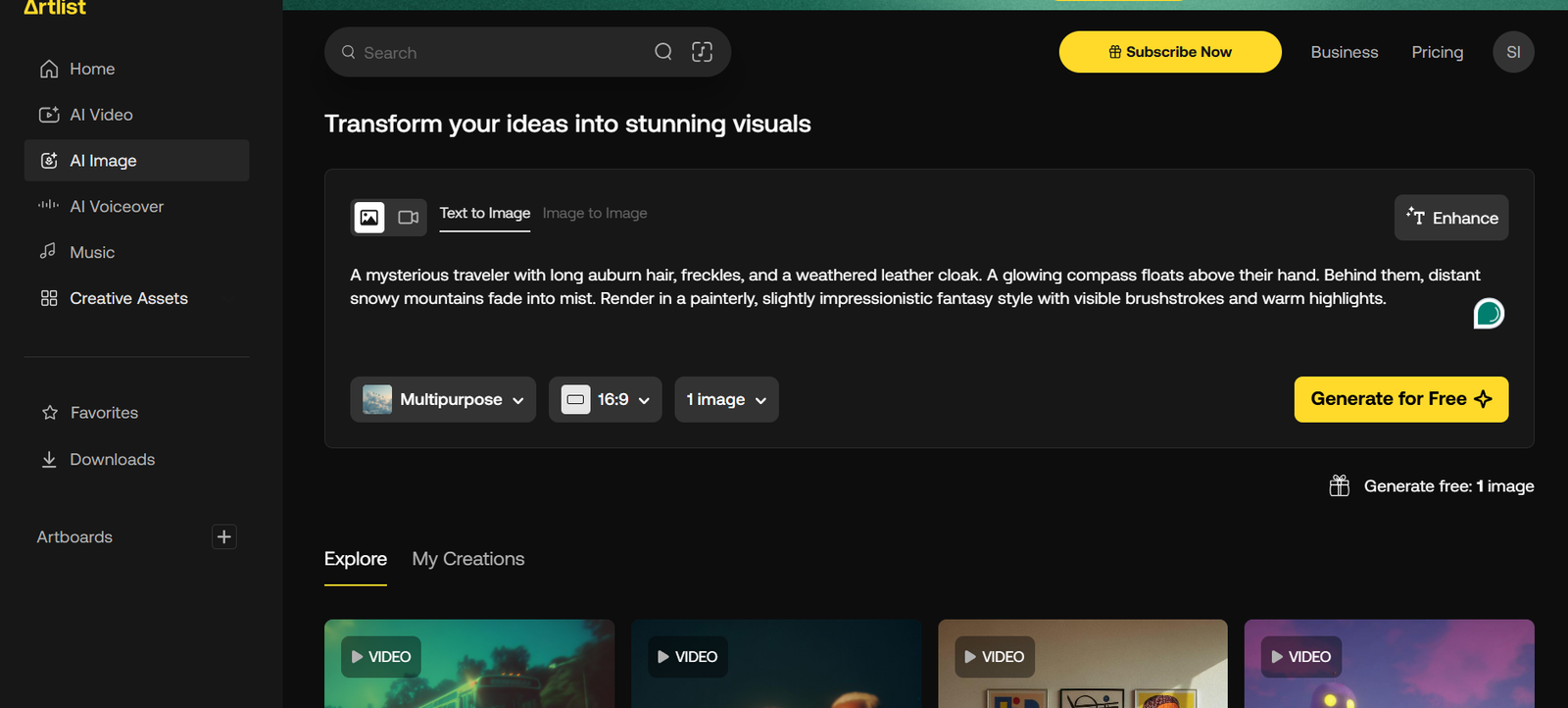
Task: Click the green chat bubble icon in prompt
Action: click(x=1488, y=314)
